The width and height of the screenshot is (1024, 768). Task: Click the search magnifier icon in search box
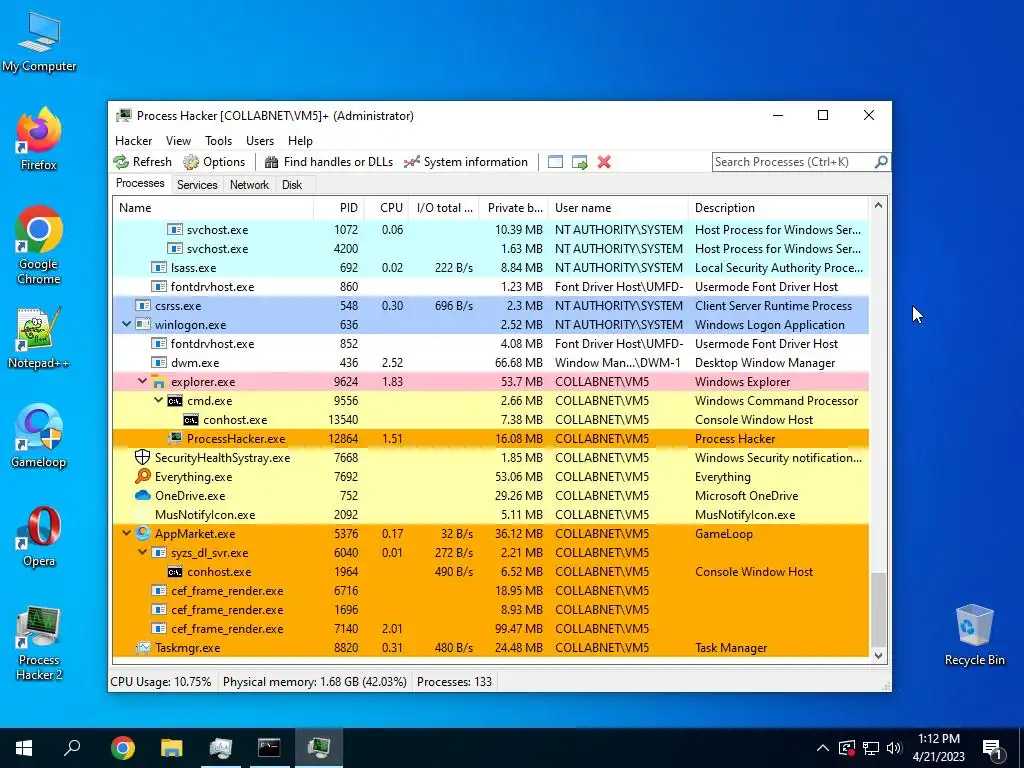[x=881, y=161]
